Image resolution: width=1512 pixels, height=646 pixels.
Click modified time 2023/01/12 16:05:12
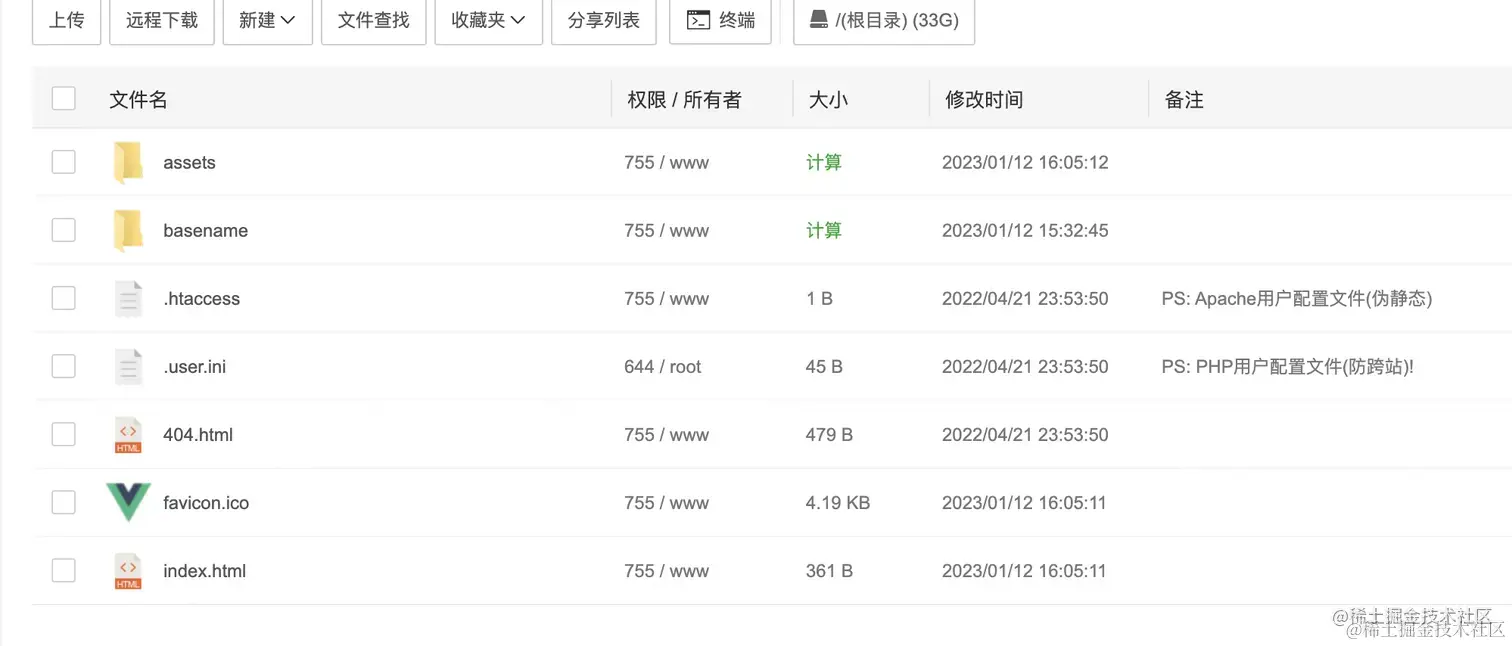1025,163
